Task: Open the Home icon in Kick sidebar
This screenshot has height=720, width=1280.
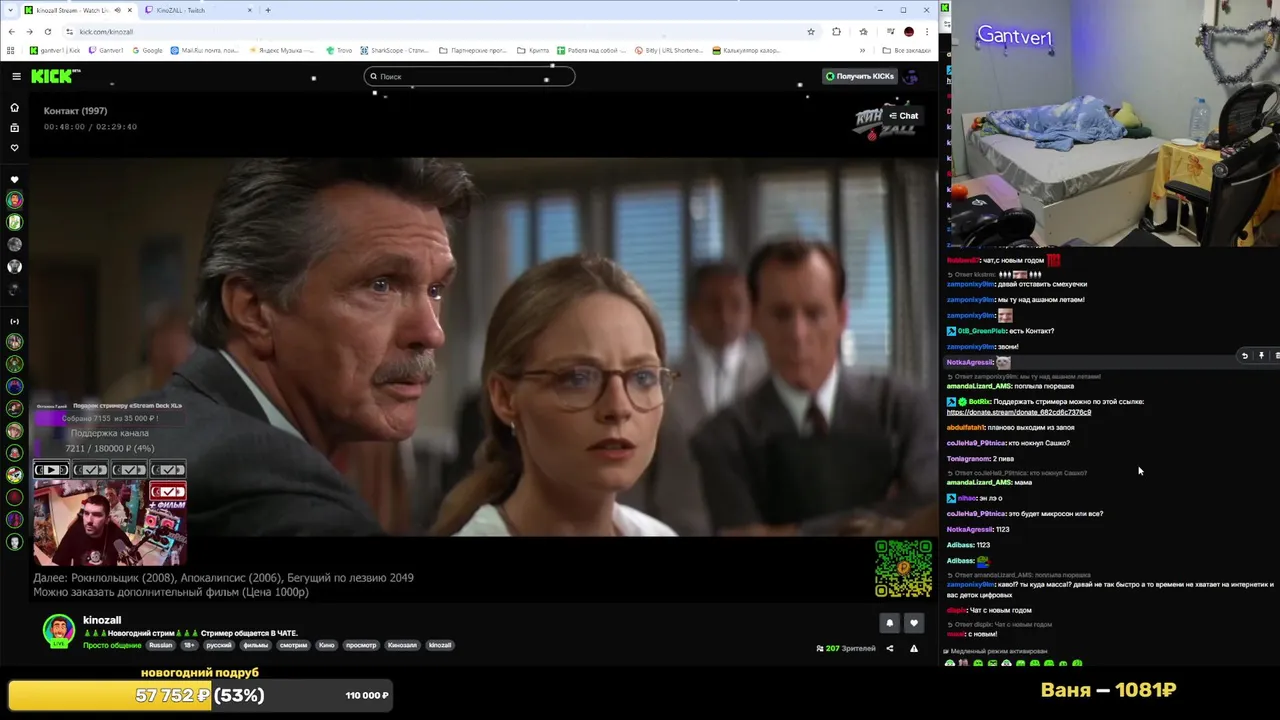Action: click(14, 107)
